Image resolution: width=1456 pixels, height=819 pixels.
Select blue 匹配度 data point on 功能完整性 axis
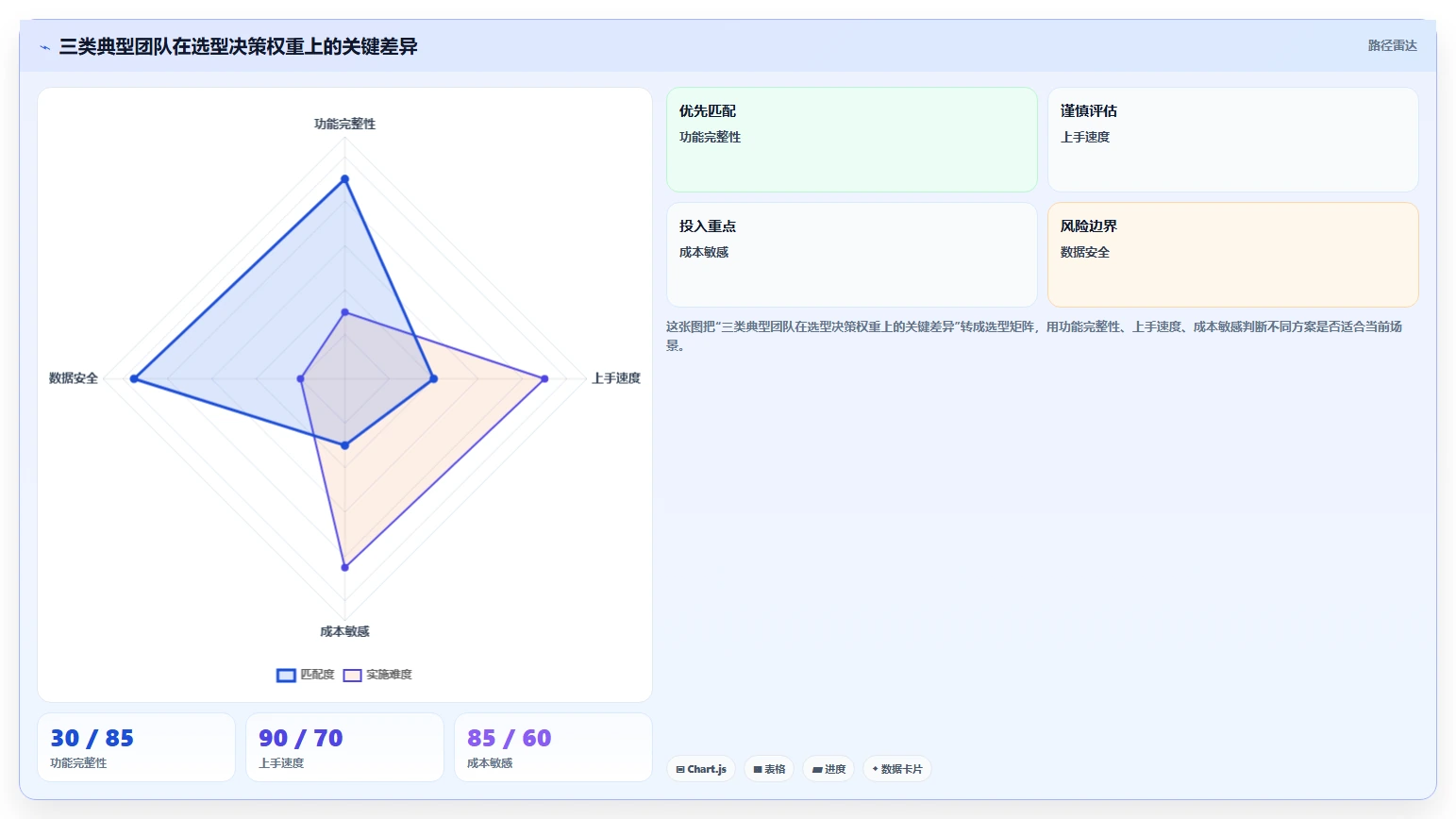(344, 179)
